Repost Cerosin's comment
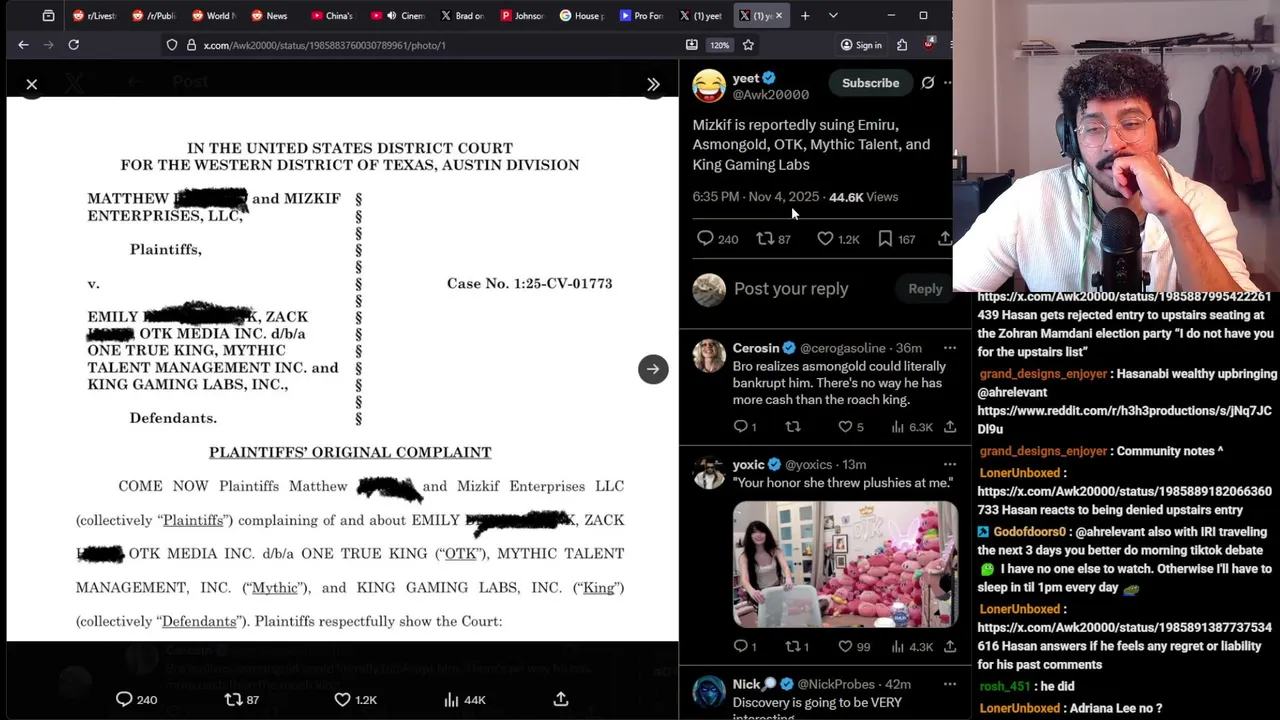Viewport: 1280px width, 720px height. (793, 427)
